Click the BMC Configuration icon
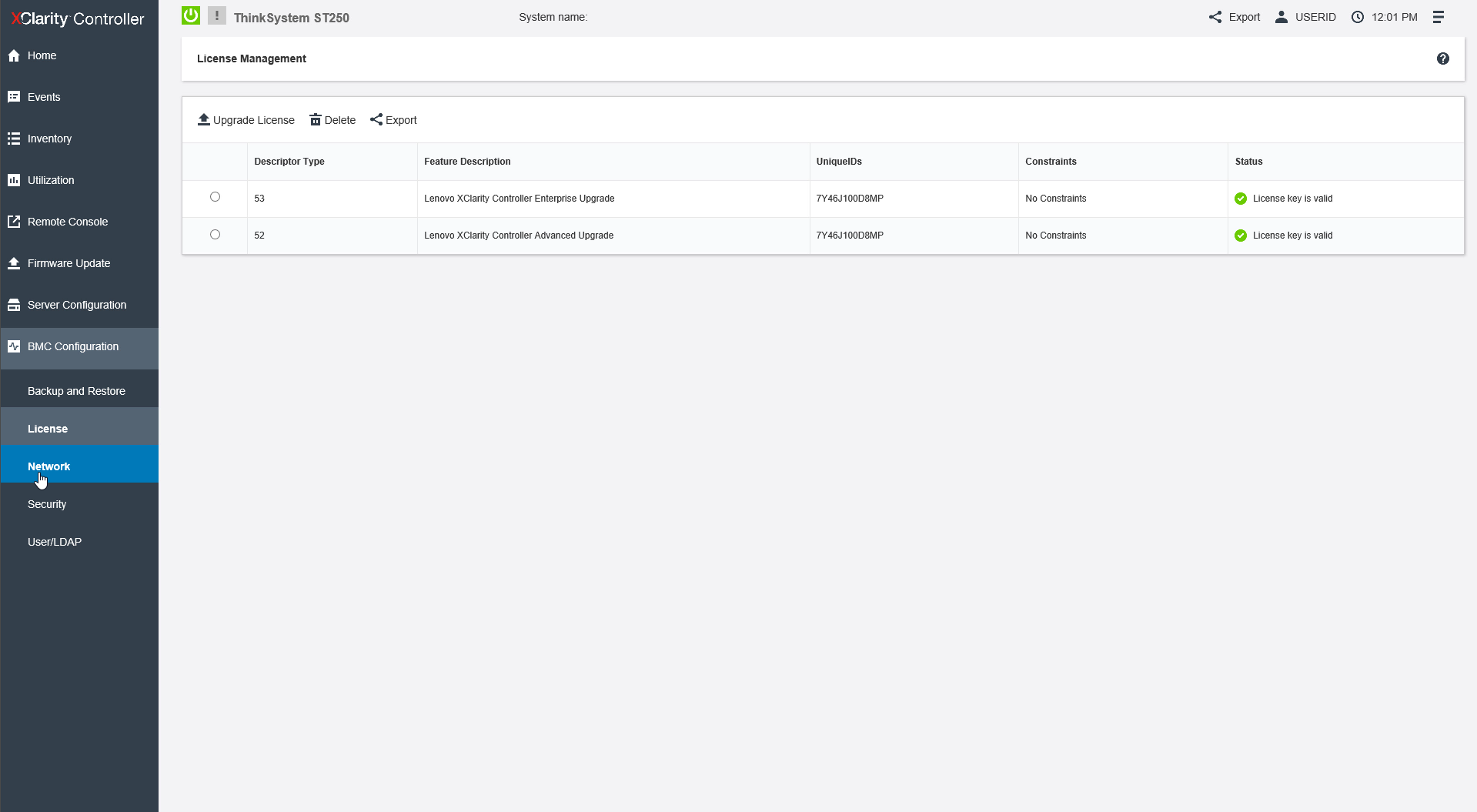This screenshot has height=812, width=1477. click(x=14, y=346)
